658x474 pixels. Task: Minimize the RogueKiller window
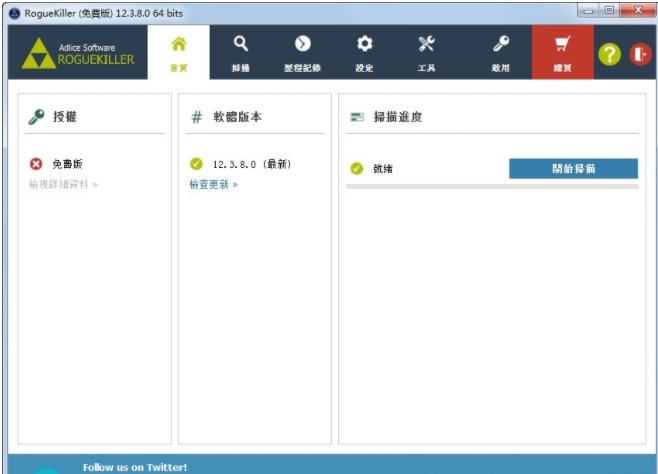click(588, 10)
